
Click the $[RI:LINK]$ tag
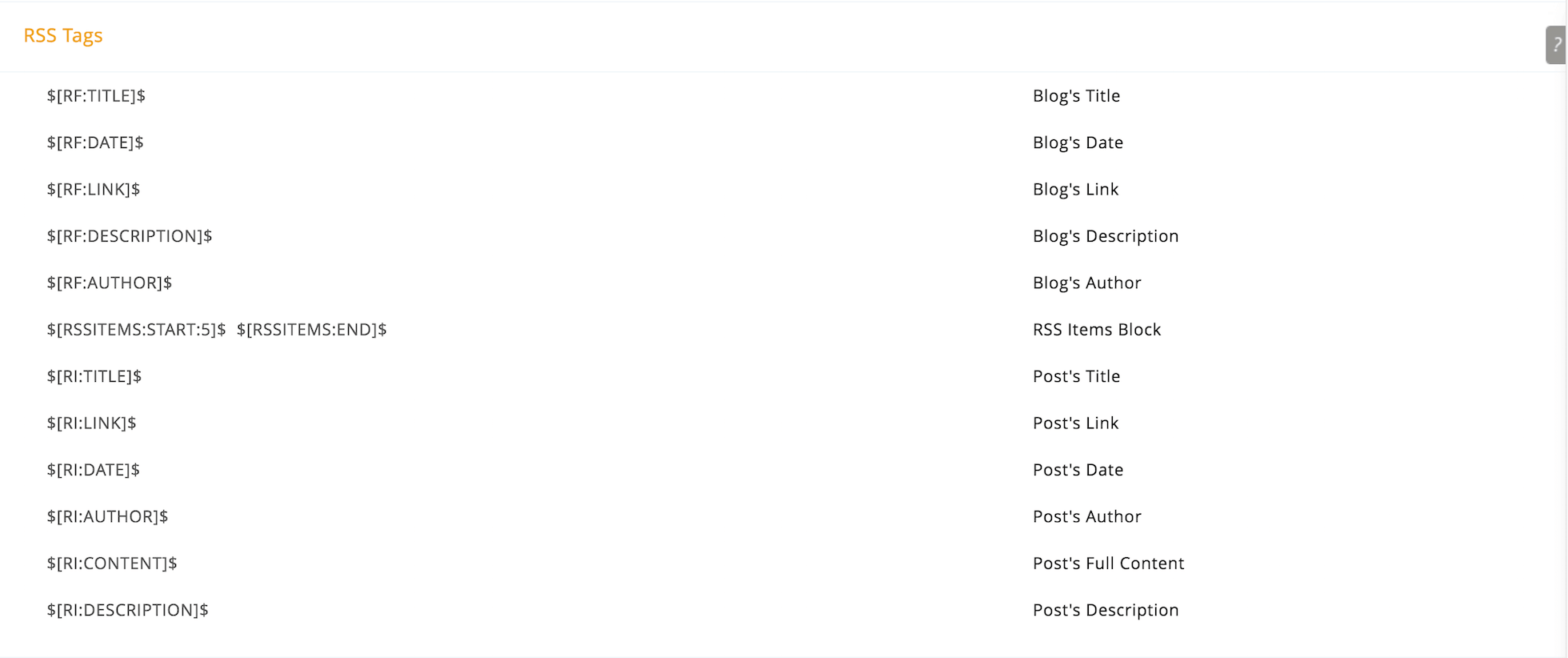click(92, 423)
